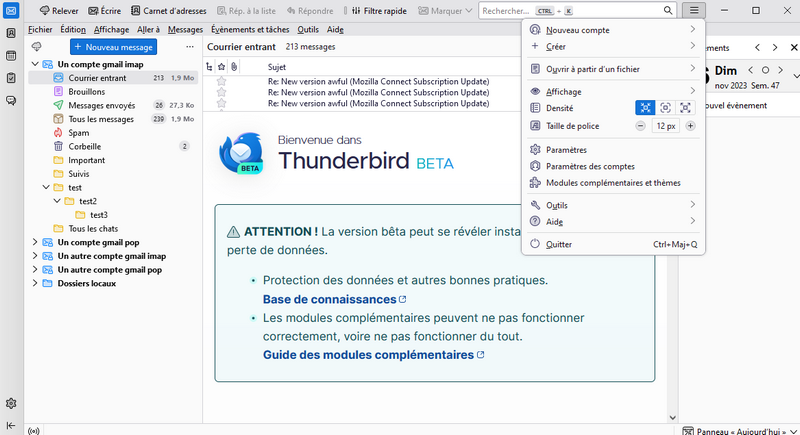The height and width of the screenshot is (435, 800).
Task: Click the settings gear in sidebar
Action: click(x=10, y=403)
